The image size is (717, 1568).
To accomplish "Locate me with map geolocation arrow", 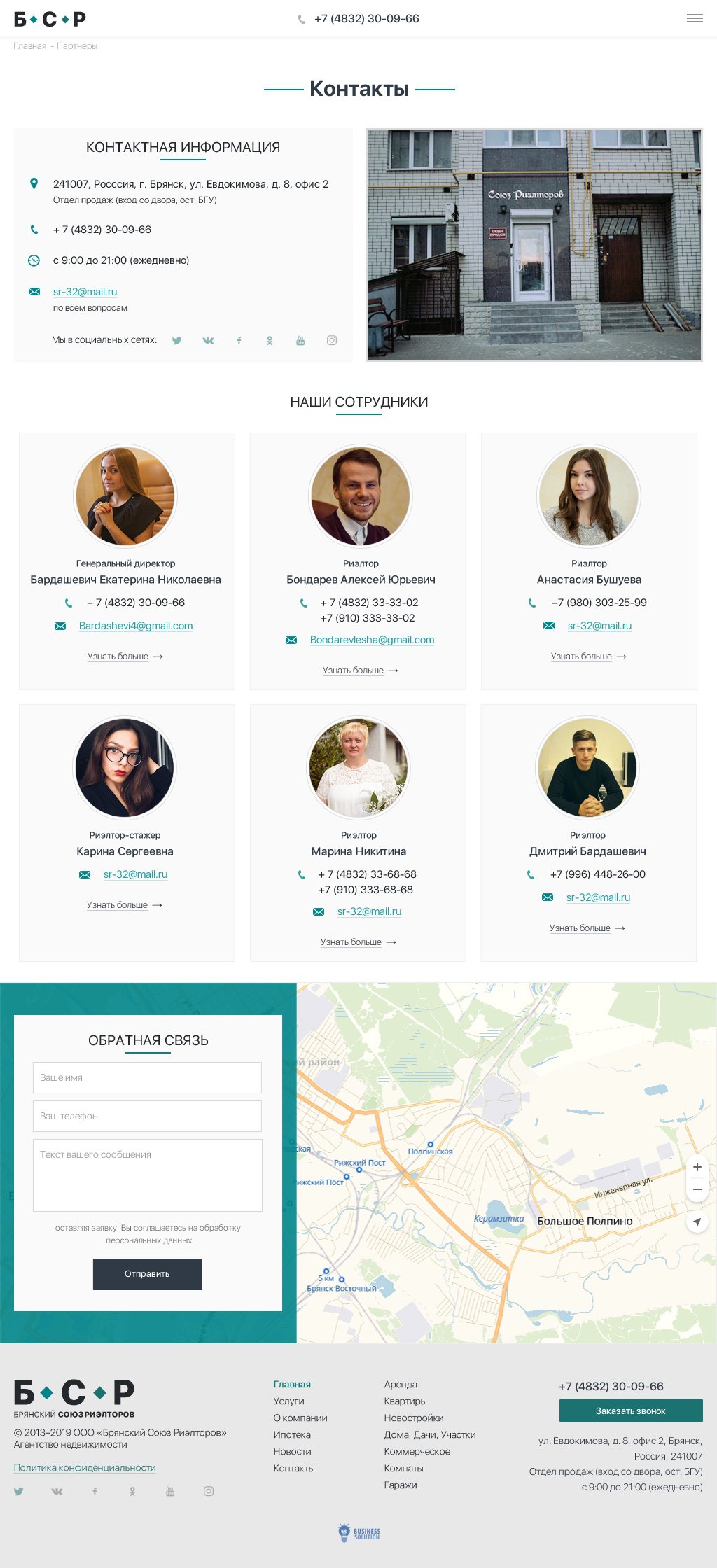I will (697, 1221).
